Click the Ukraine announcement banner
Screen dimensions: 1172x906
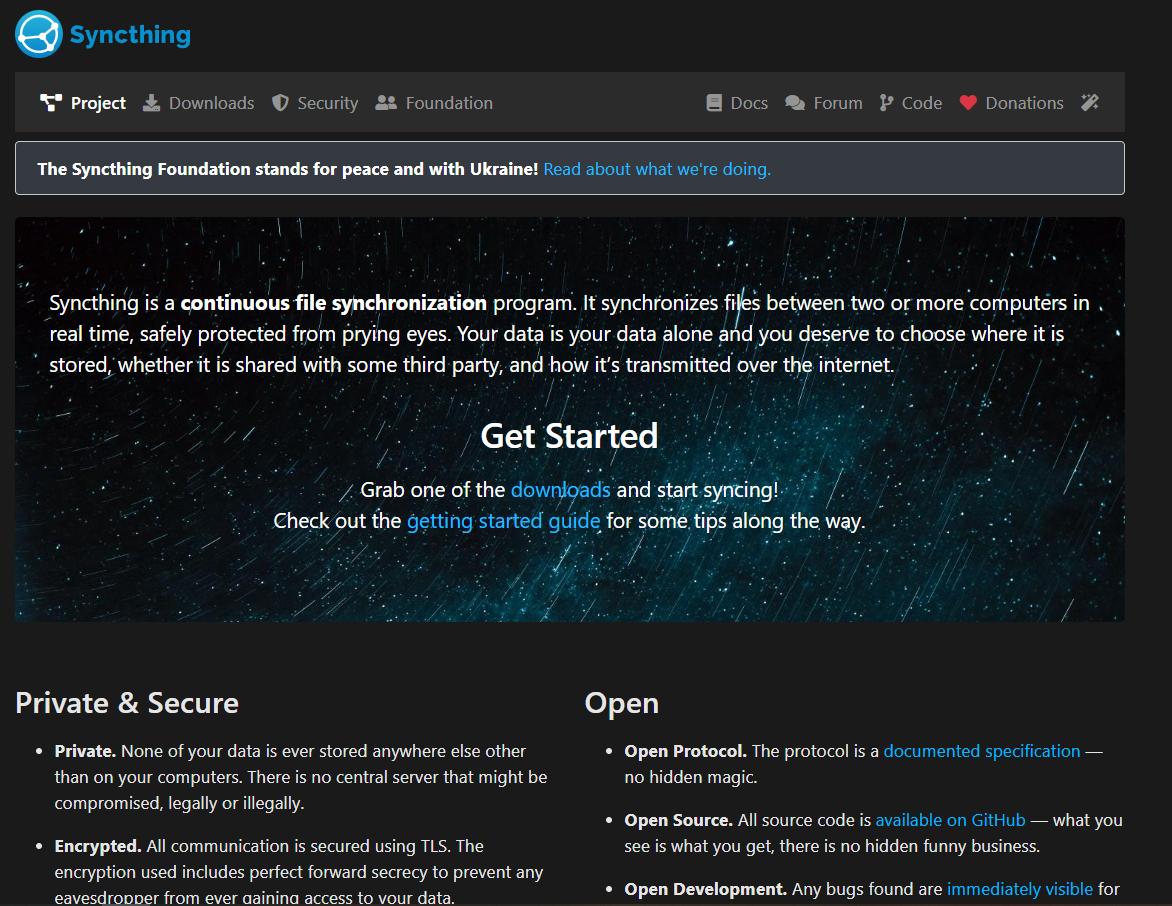point(286,169)
